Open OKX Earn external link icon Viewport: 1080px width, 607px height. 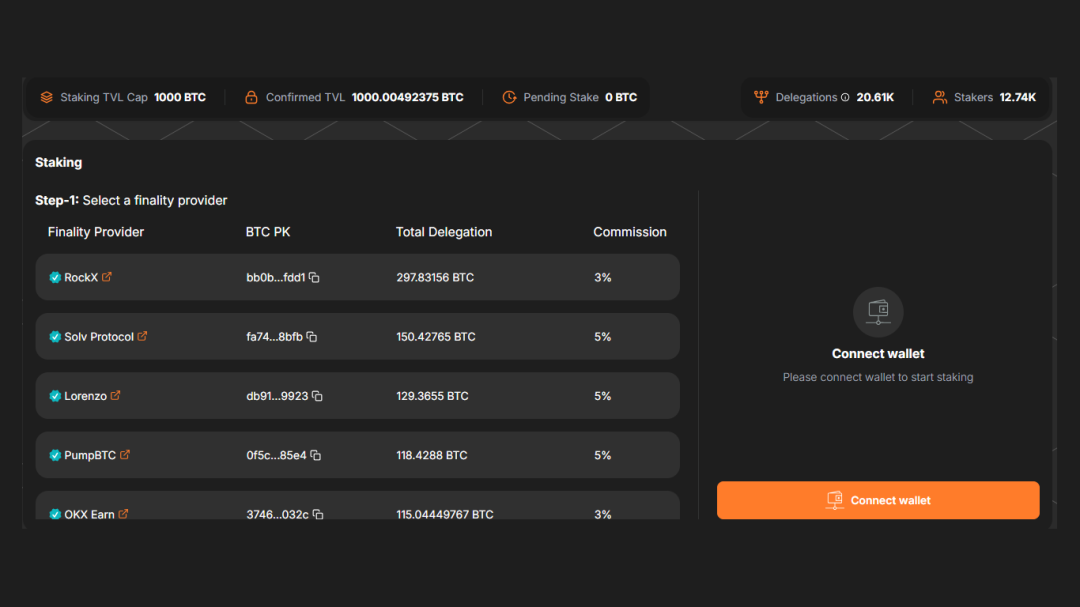click(x=123, y=514)
